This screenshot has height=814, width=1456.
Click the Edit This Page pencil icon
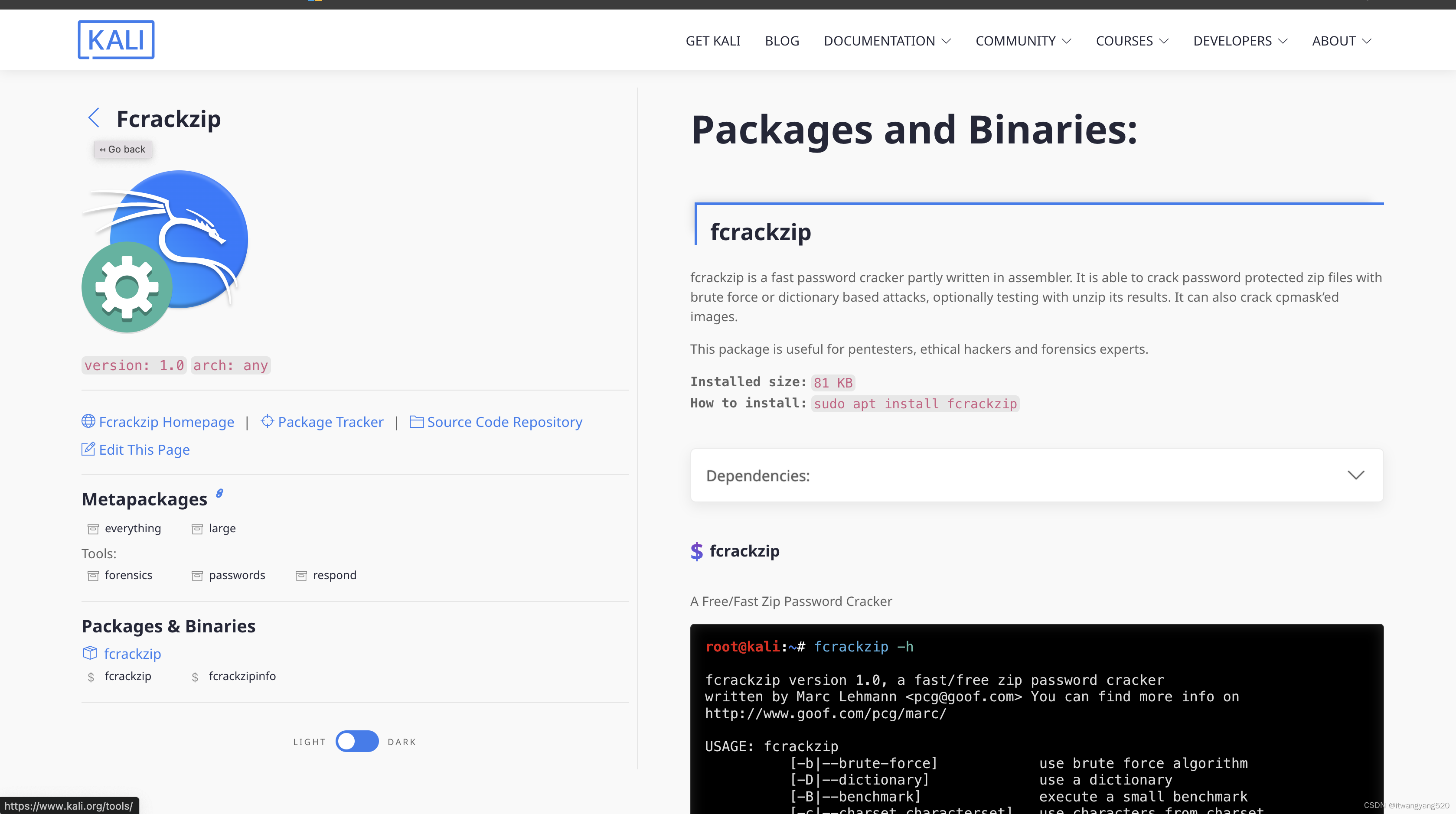(88, 449)
